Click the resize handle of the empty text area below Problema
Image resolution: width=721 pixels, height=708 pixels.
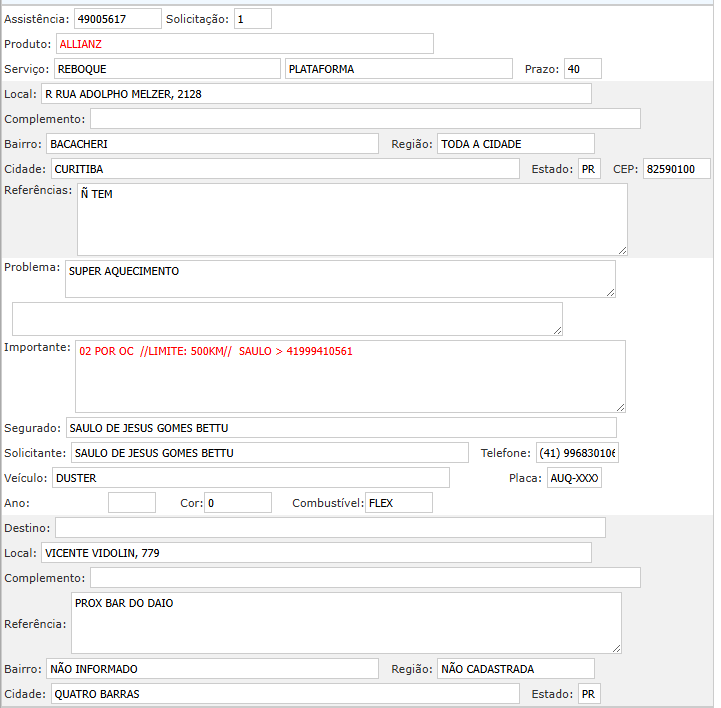tap(557, 331)
